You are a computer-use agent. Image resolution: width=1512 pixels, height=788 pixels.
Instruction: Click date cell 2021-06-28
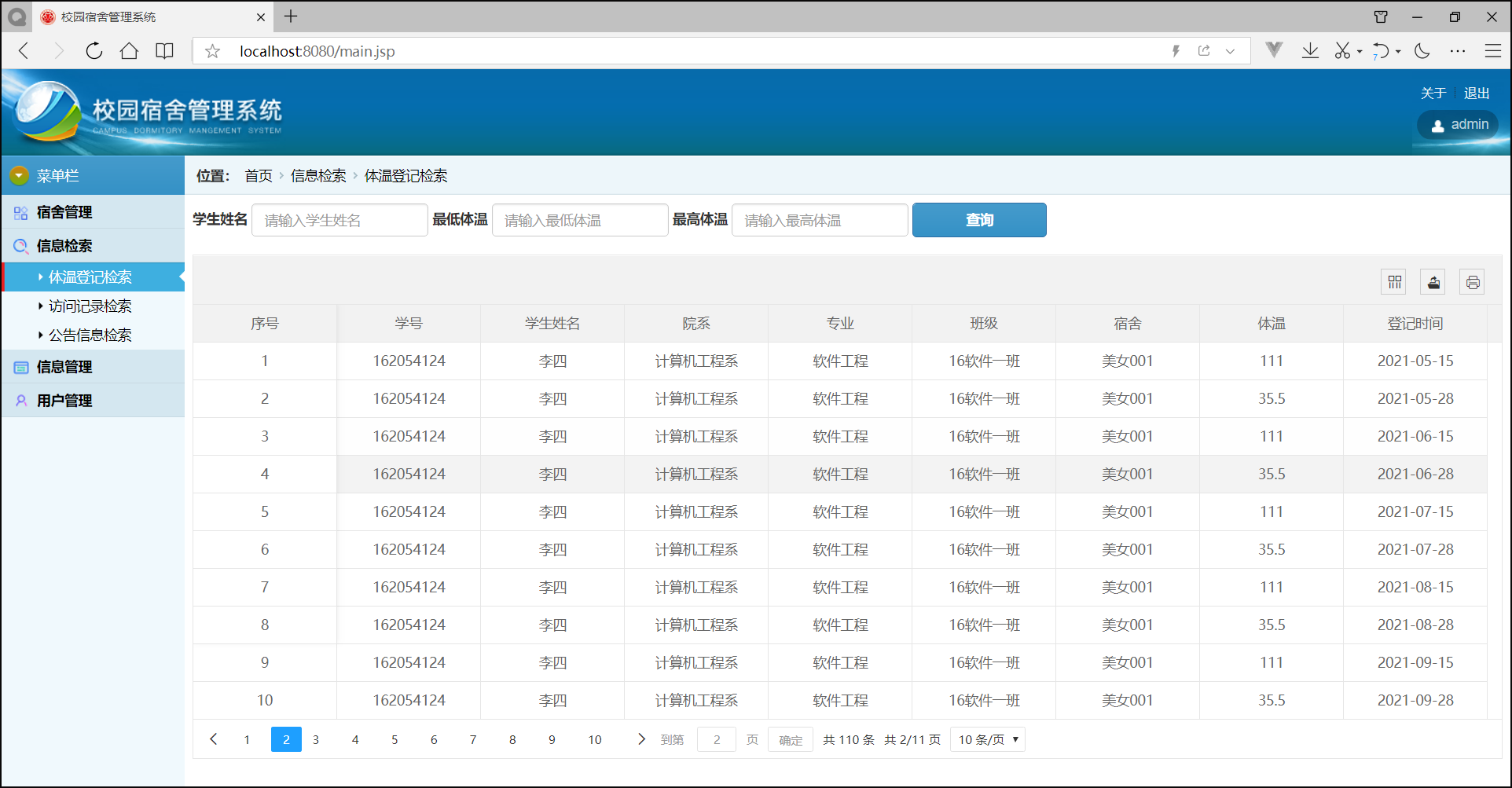(1415, 475)
